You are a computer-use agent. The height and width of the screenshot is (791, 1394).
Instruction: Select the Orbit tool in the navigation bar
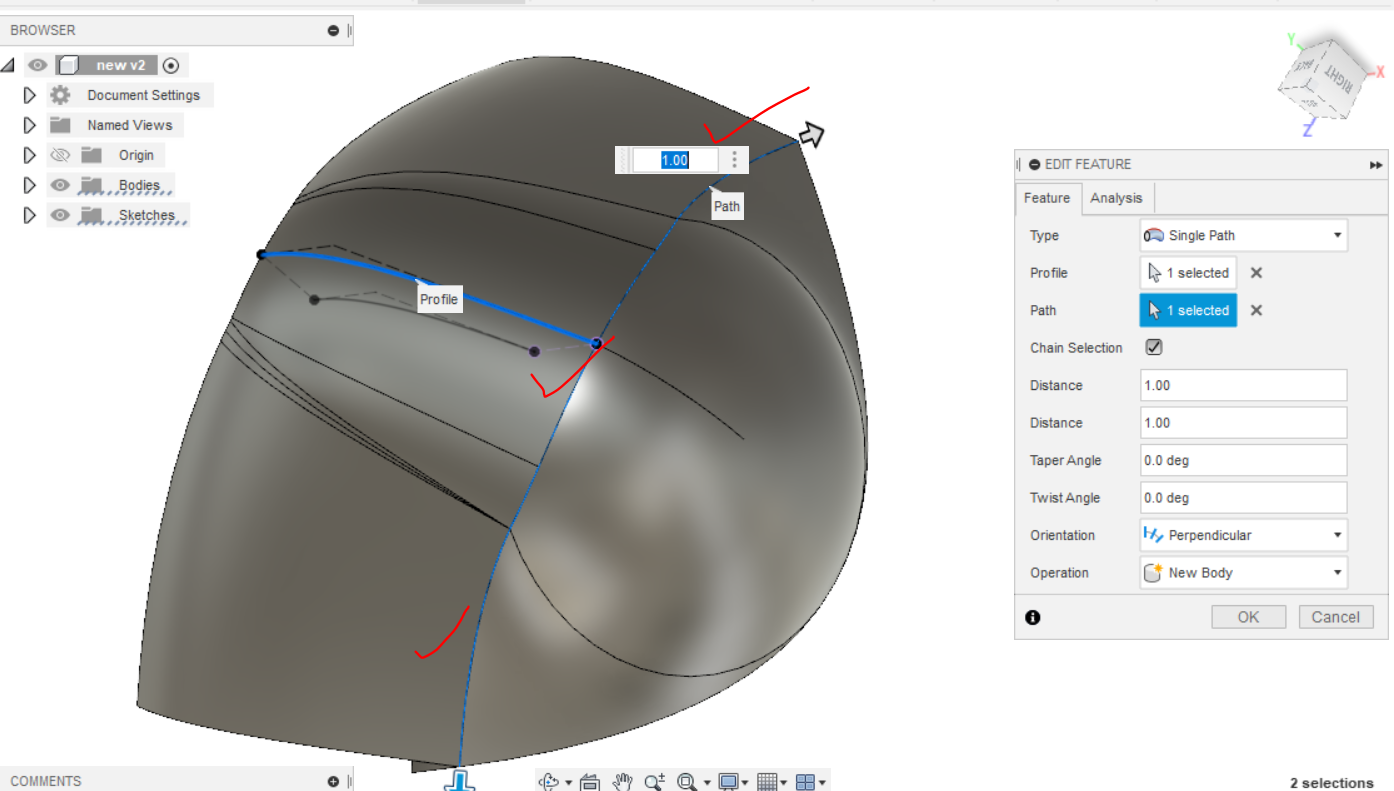pyautogui.click(x=549, y=782)
